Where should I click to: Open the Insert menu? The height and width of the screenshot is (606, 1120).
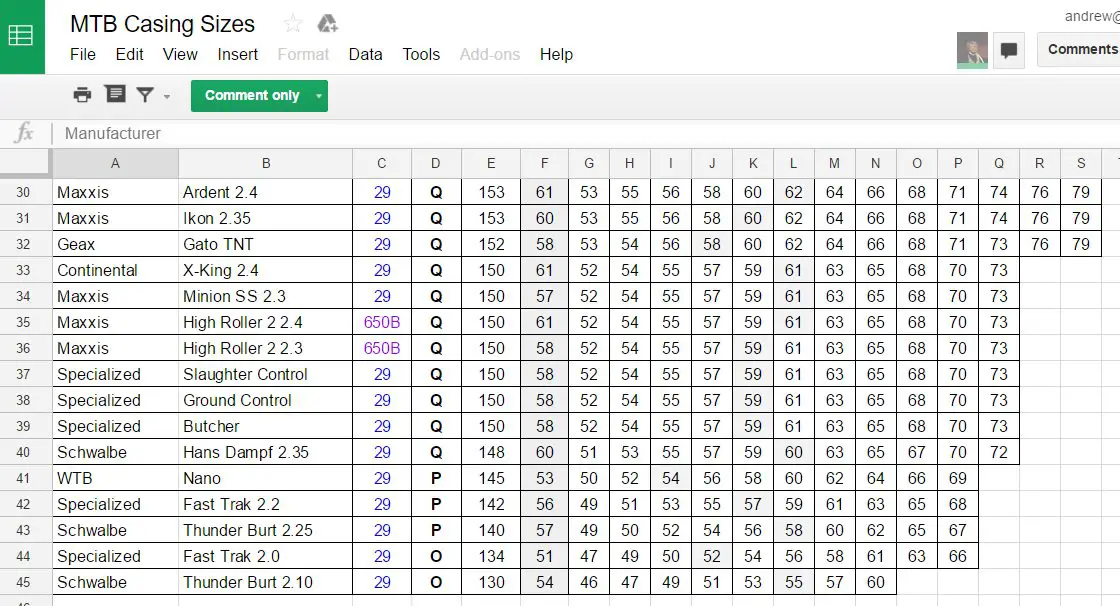click(237, 54)
